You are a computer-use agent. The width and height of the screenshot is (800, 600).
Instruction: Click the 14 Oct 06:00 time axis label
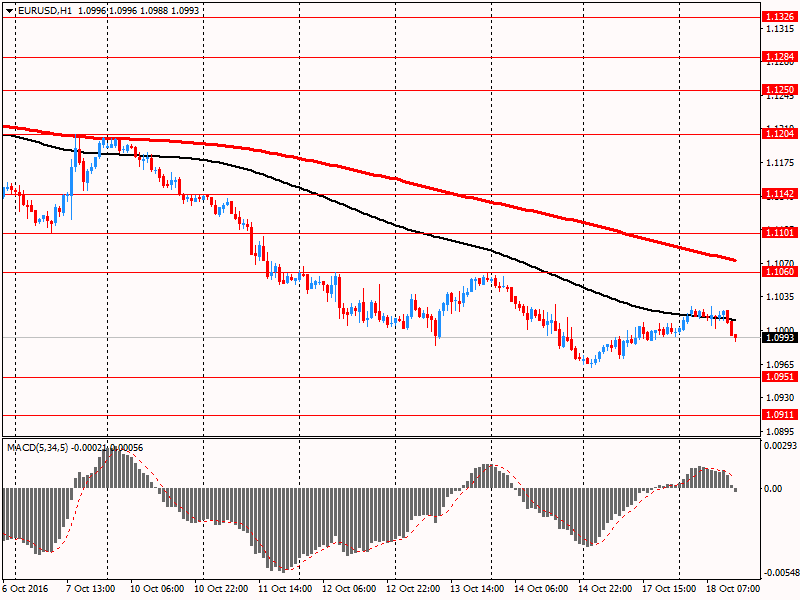541,589
